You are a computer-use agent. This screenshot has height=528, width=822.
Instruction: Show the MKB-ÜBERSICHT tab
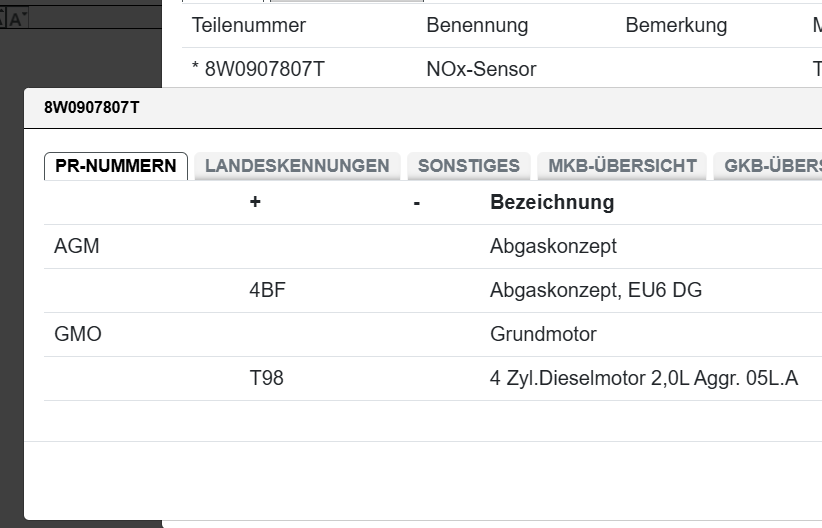622,166
